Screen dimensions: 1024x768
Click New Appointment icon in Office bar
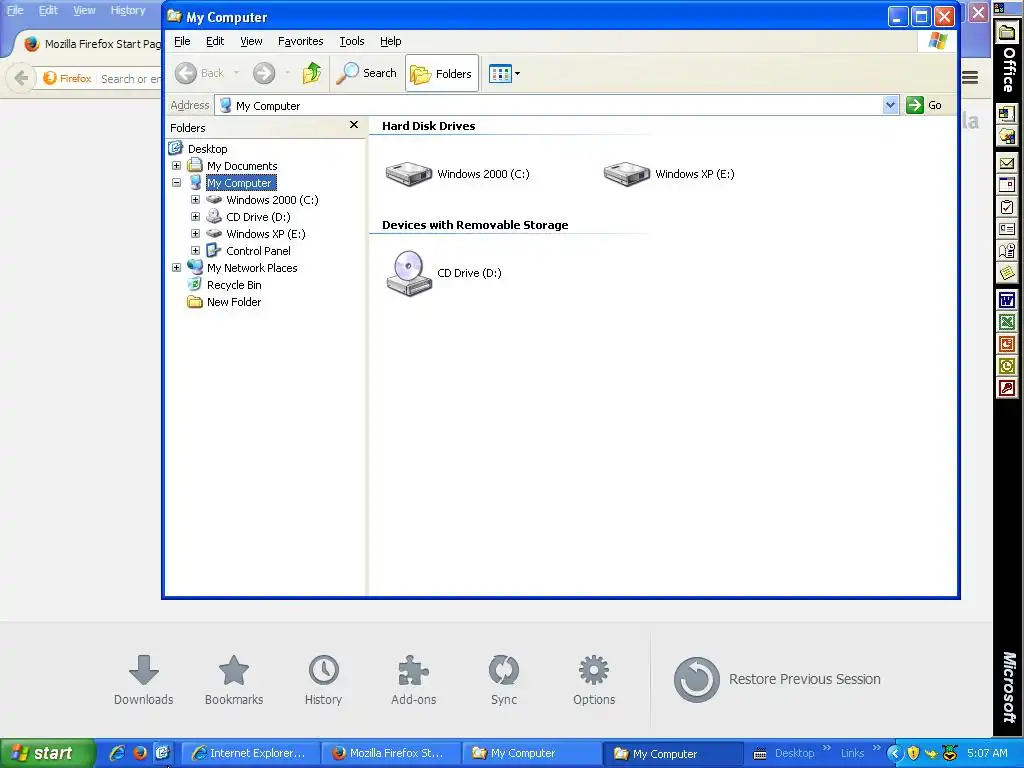pos(1006,185)
